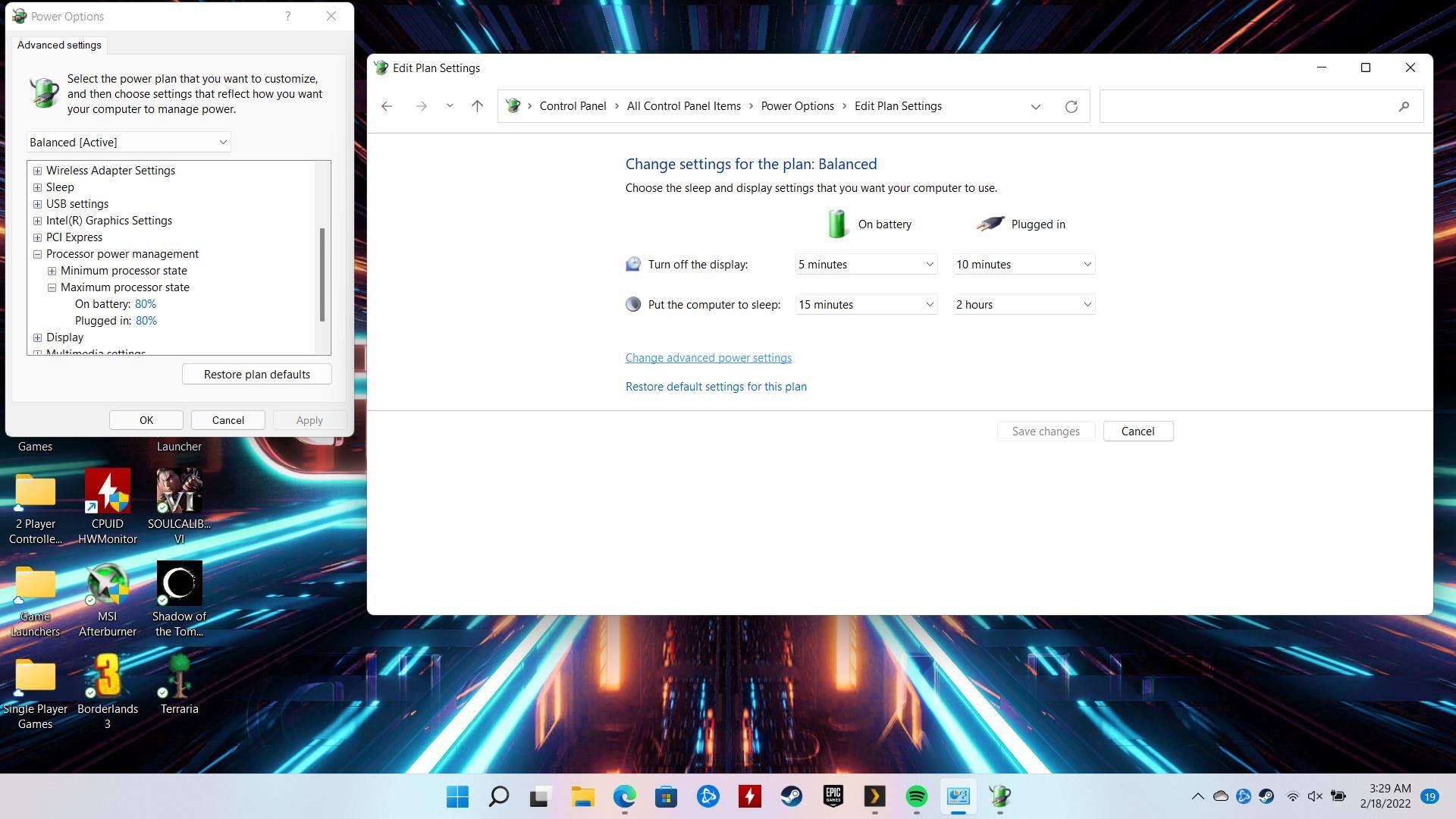Open On battery display timeout dropdown
This screenshot has height=819, width=1456.
pos(865,265)
